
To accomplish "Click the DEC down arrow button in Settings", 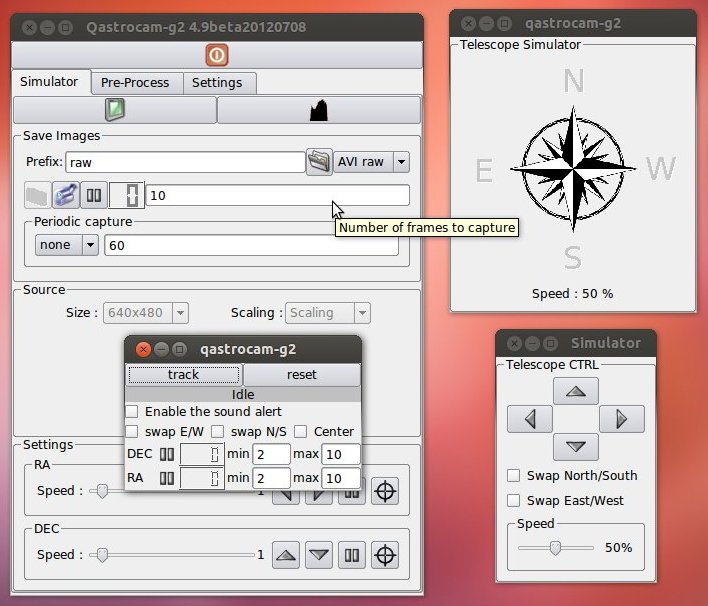I will [319, 555].
